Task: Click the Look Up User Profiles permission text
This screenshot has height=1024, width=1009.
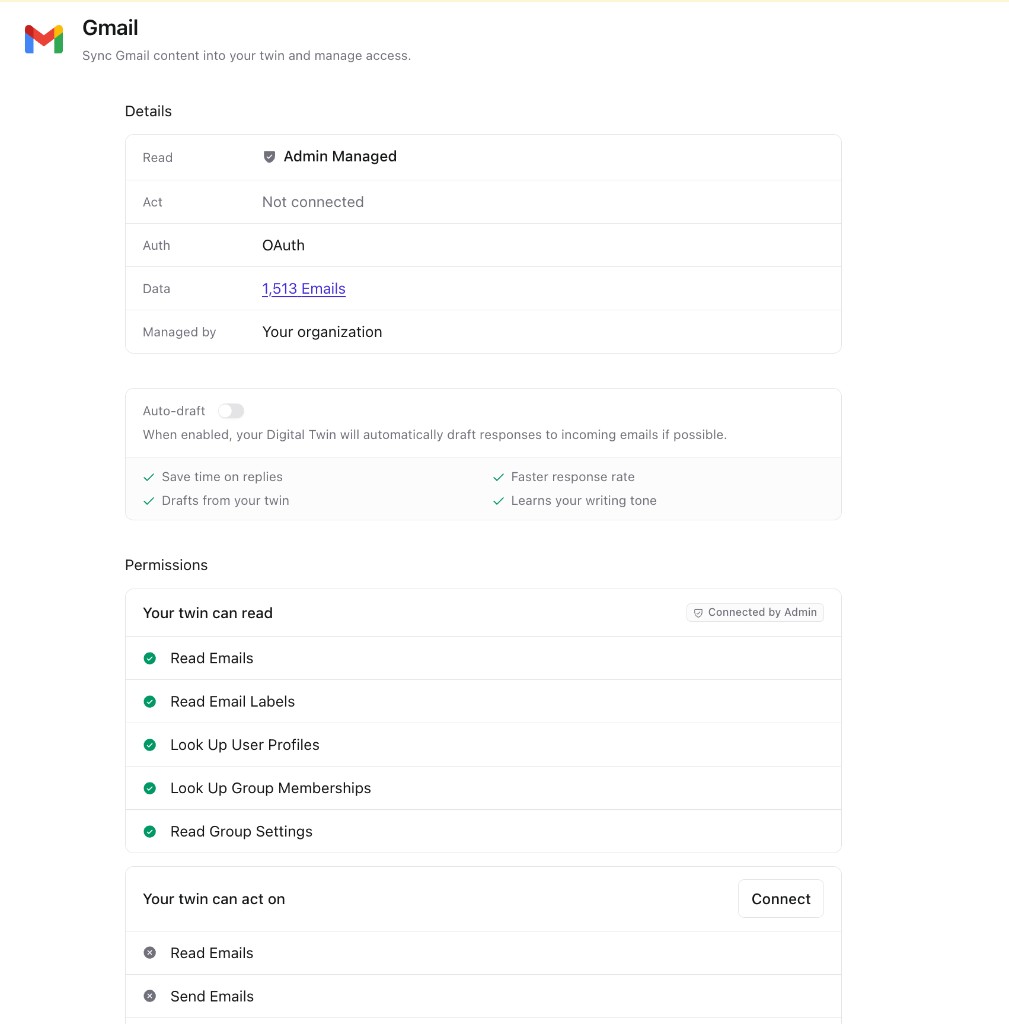Action: point(245,745)
